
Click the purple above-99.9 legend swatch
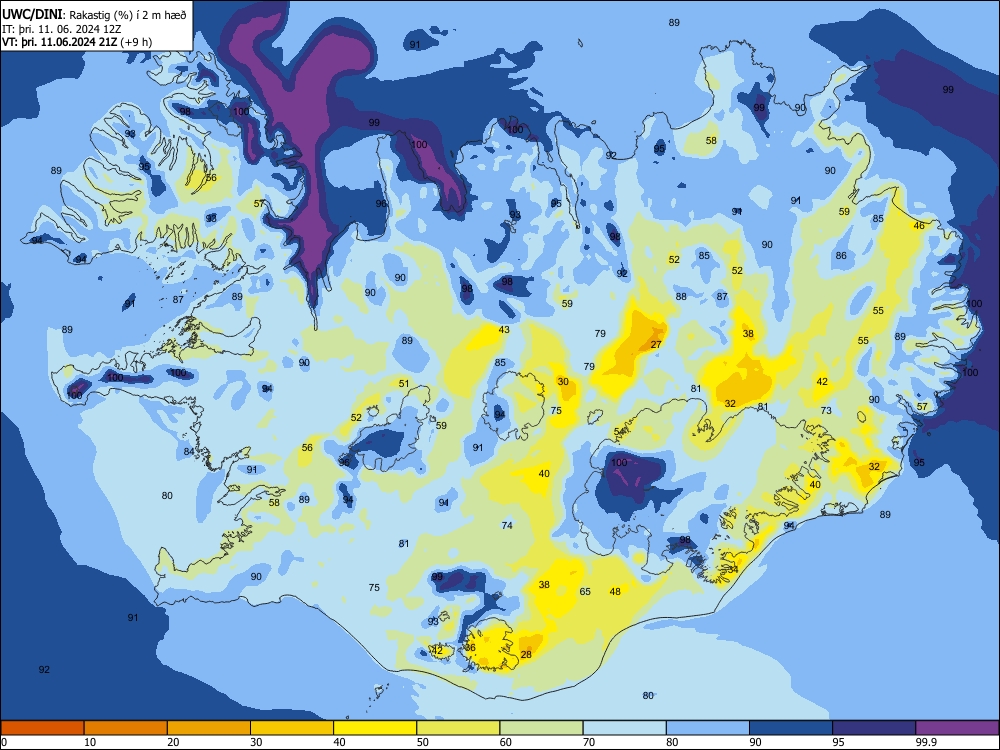[x=957, y=728]
